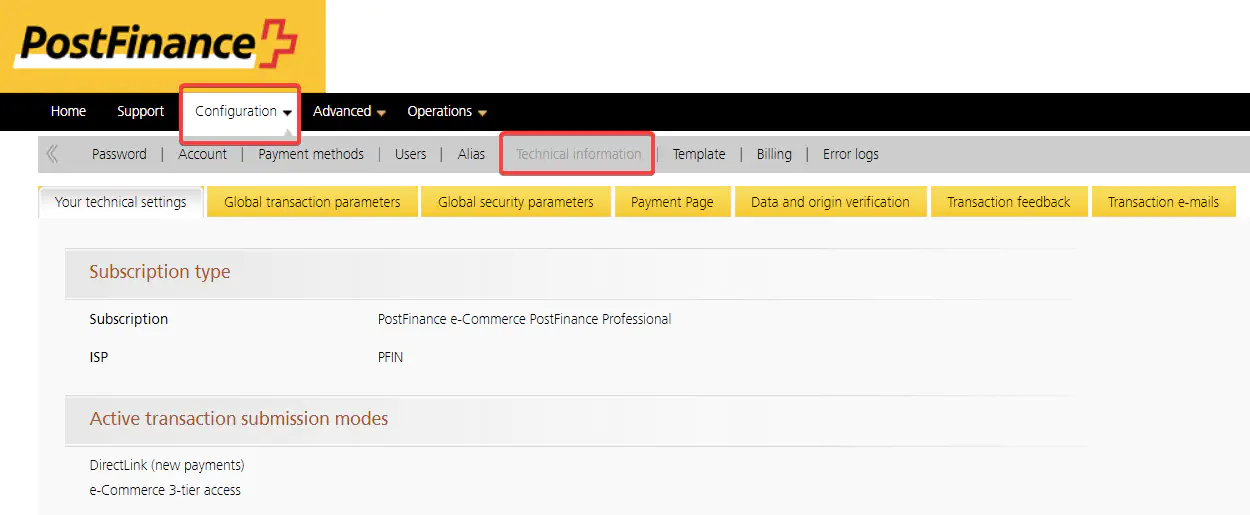
Task: Navigate to the Account section
Action: coord(202,154)
